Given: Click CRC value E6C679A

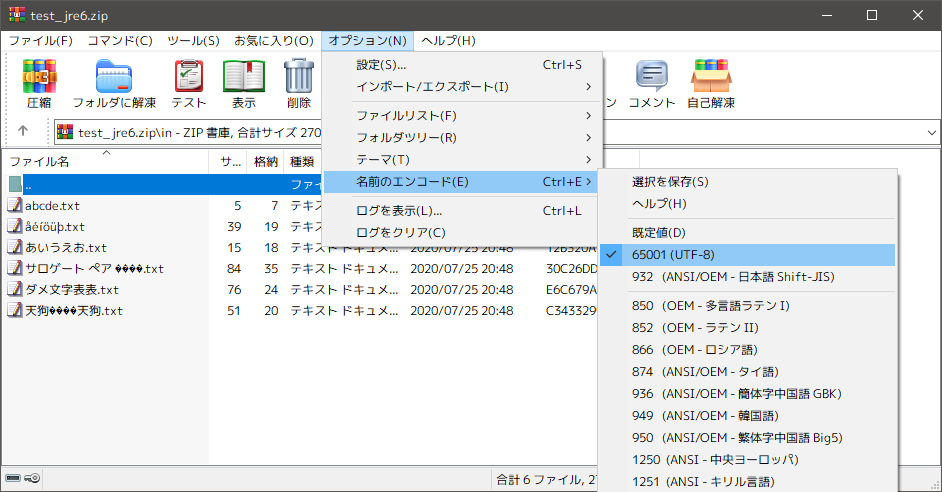Looking at the screenshot, I should click(x=571, y=290).
